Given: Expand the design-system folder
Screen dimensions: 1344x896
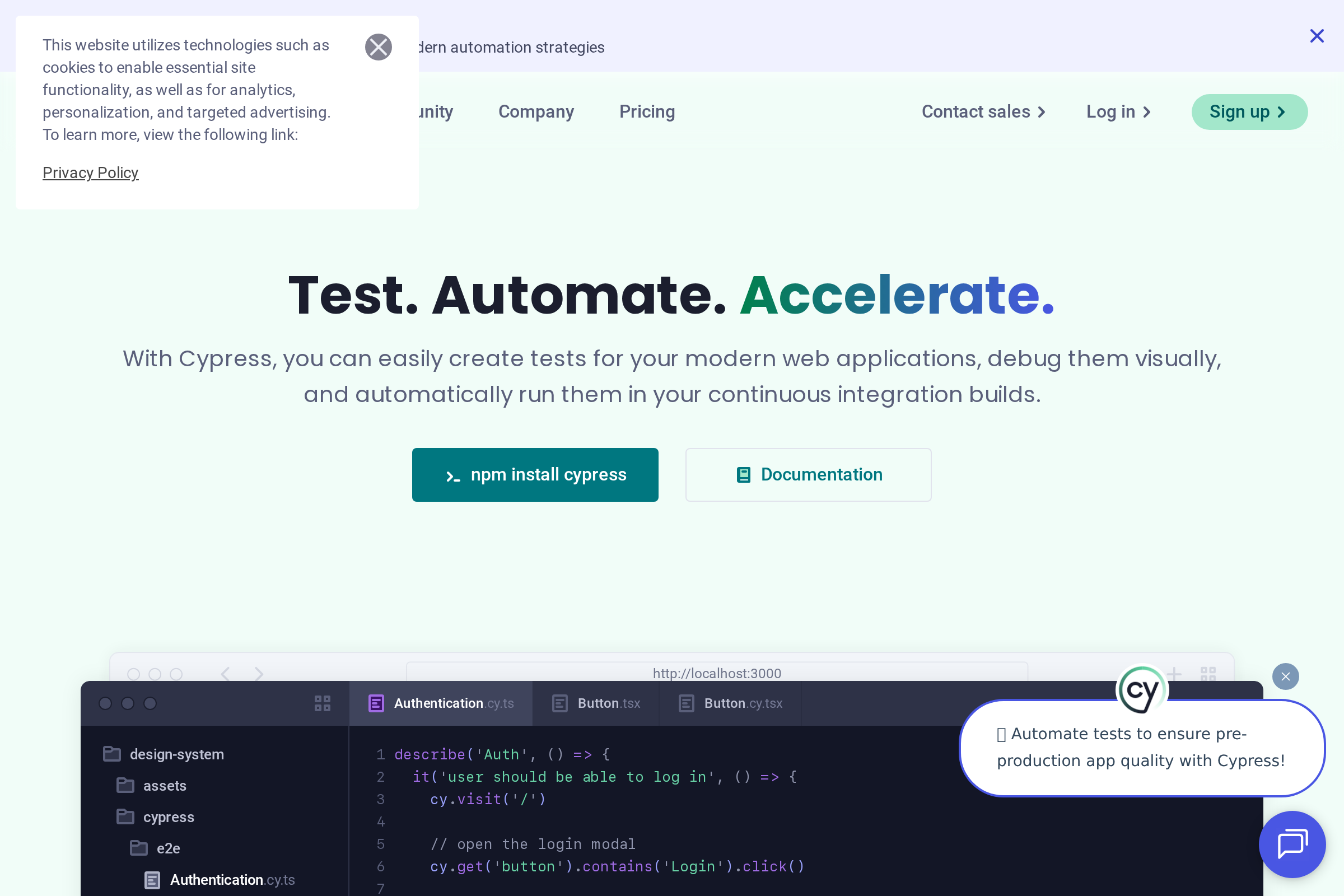Looking at the screenshot, I should click(163, 754).
